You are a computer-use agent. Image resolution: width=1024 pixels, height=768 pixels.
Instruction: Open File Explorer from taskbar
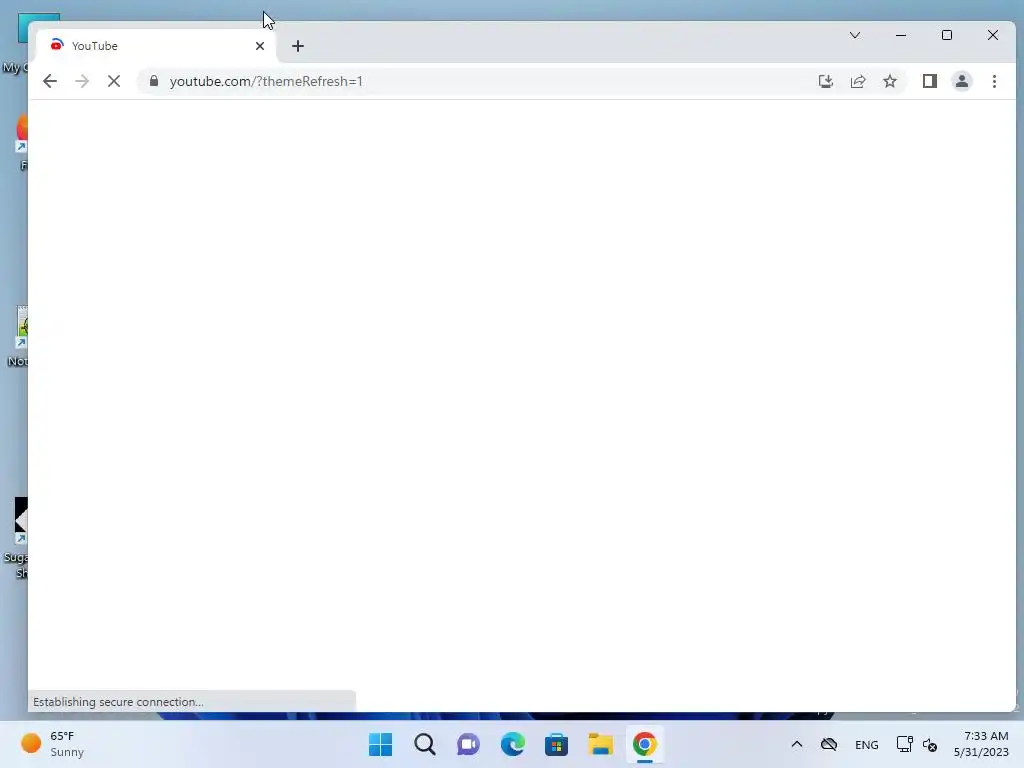click(600, 744)
